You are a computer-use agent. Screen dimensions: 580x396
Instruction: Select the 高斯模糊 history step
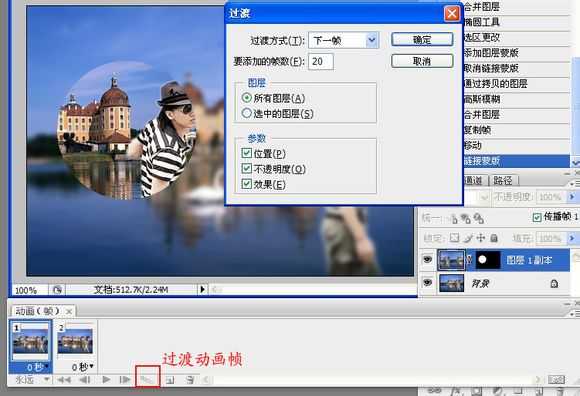[x=516, y=99]
